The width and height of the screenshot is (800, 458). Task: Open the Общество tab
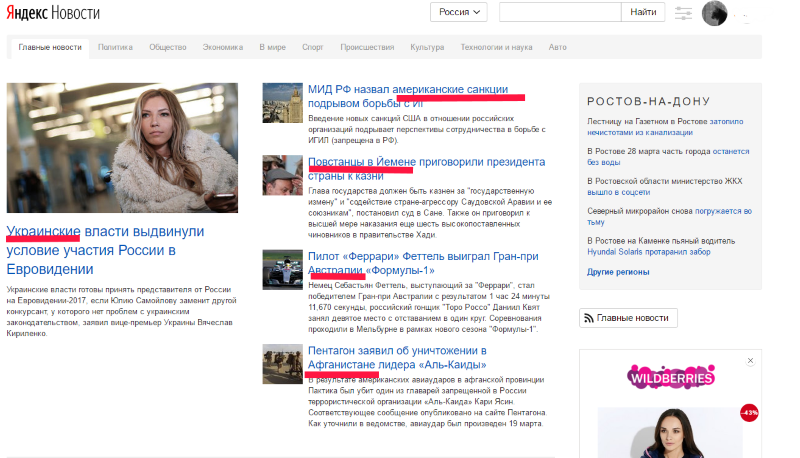[168, 47]
